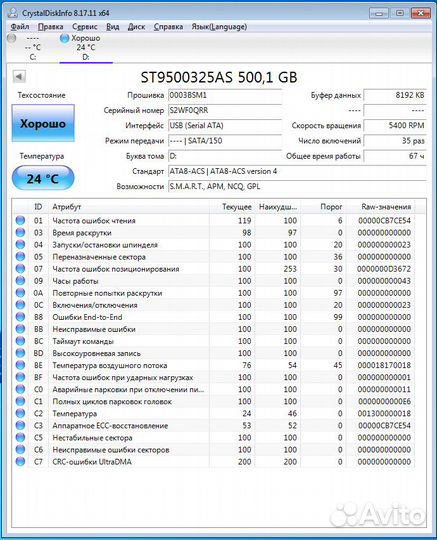Image resolution: width=437 pixels, height=540 pixels.
Task: Click the Прошивка field 0003BSM1
Action: (225, 95)
